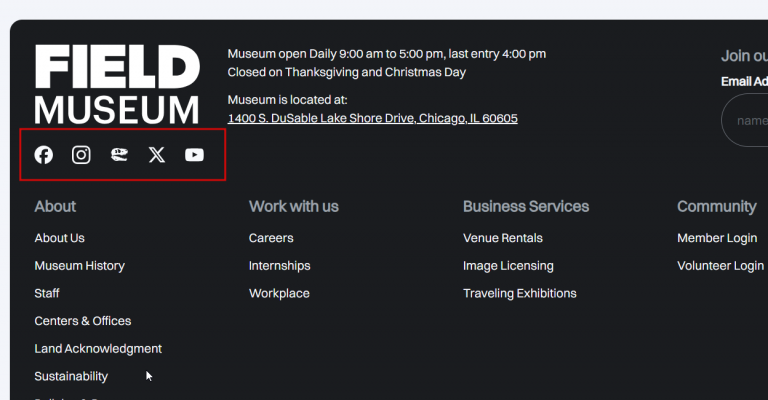Viewport: 768px width, 400px height.
Task: Open the Traveling Exhibitions link
Action: click(x=519, y=294)
